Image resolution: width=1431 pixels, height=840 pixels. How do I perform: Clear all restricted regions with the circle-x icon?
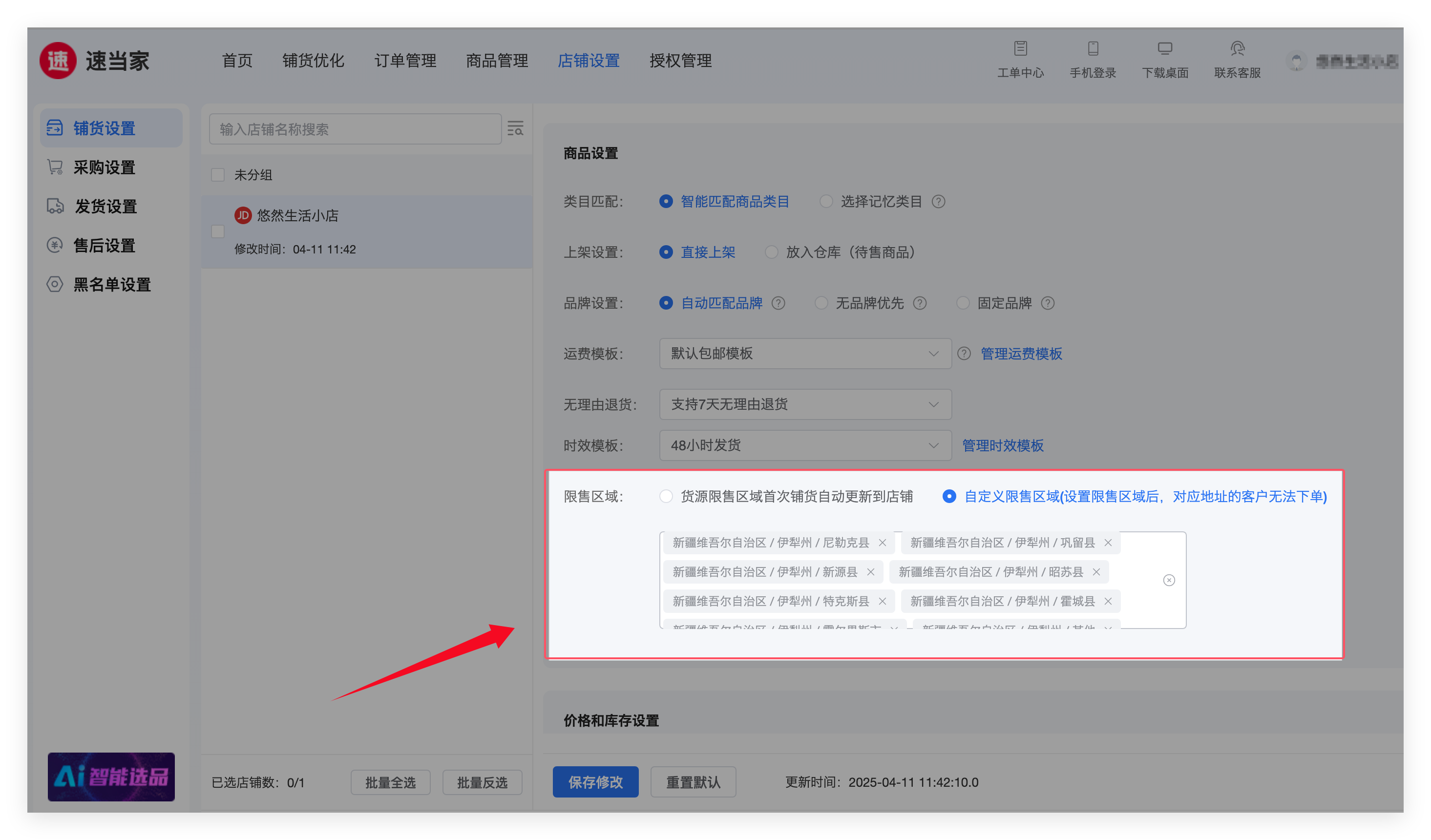coord(1169,580)
